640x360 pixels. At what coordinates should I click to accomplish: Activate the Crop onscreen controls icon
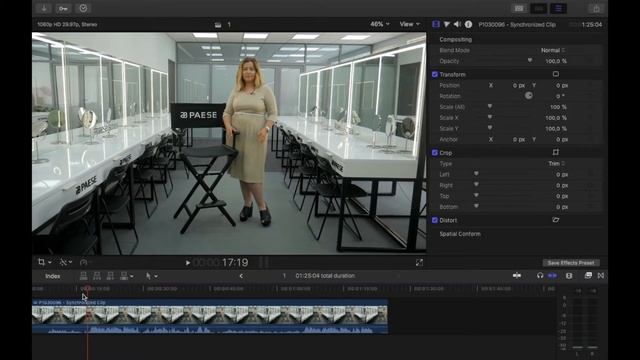point(556,152)
